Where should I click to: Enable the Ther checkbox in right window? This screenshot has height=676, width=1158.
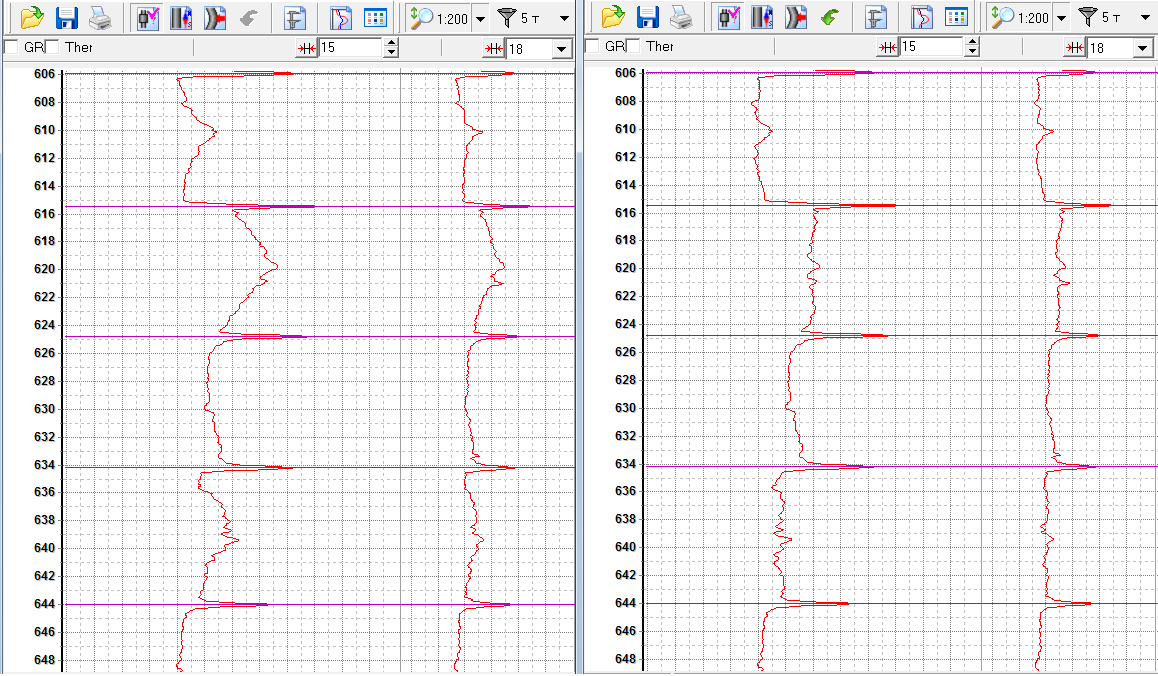click(633, 47)
